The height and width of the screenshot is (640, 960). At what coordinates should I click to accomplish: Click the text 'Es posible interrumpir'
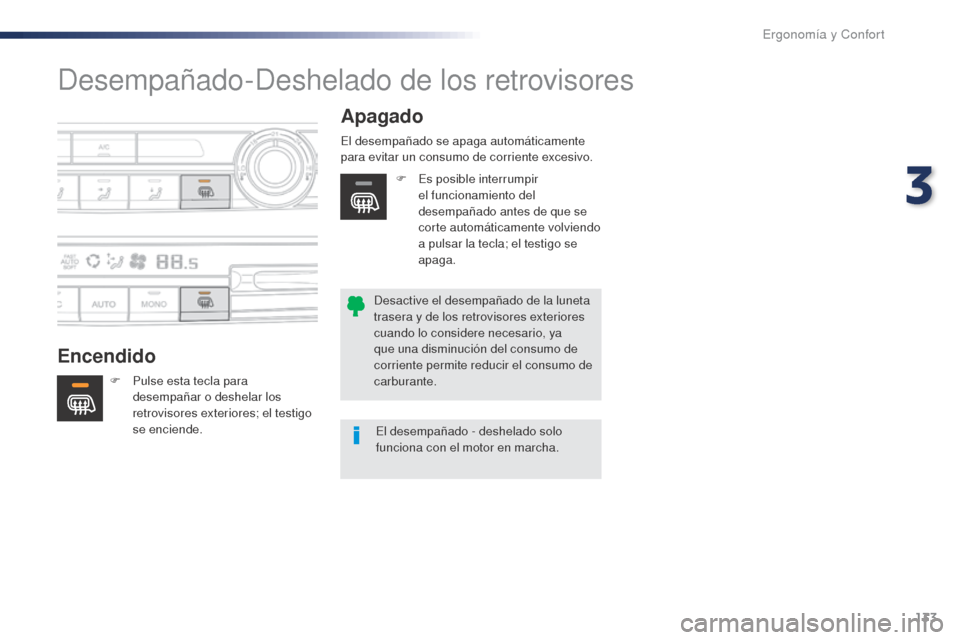pos(478,179)
